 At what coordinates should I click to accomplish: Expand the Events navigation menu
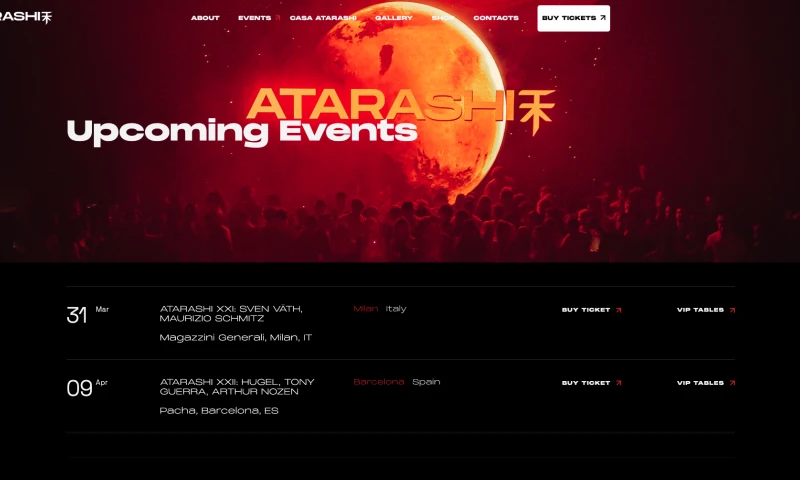coord(255,18)
